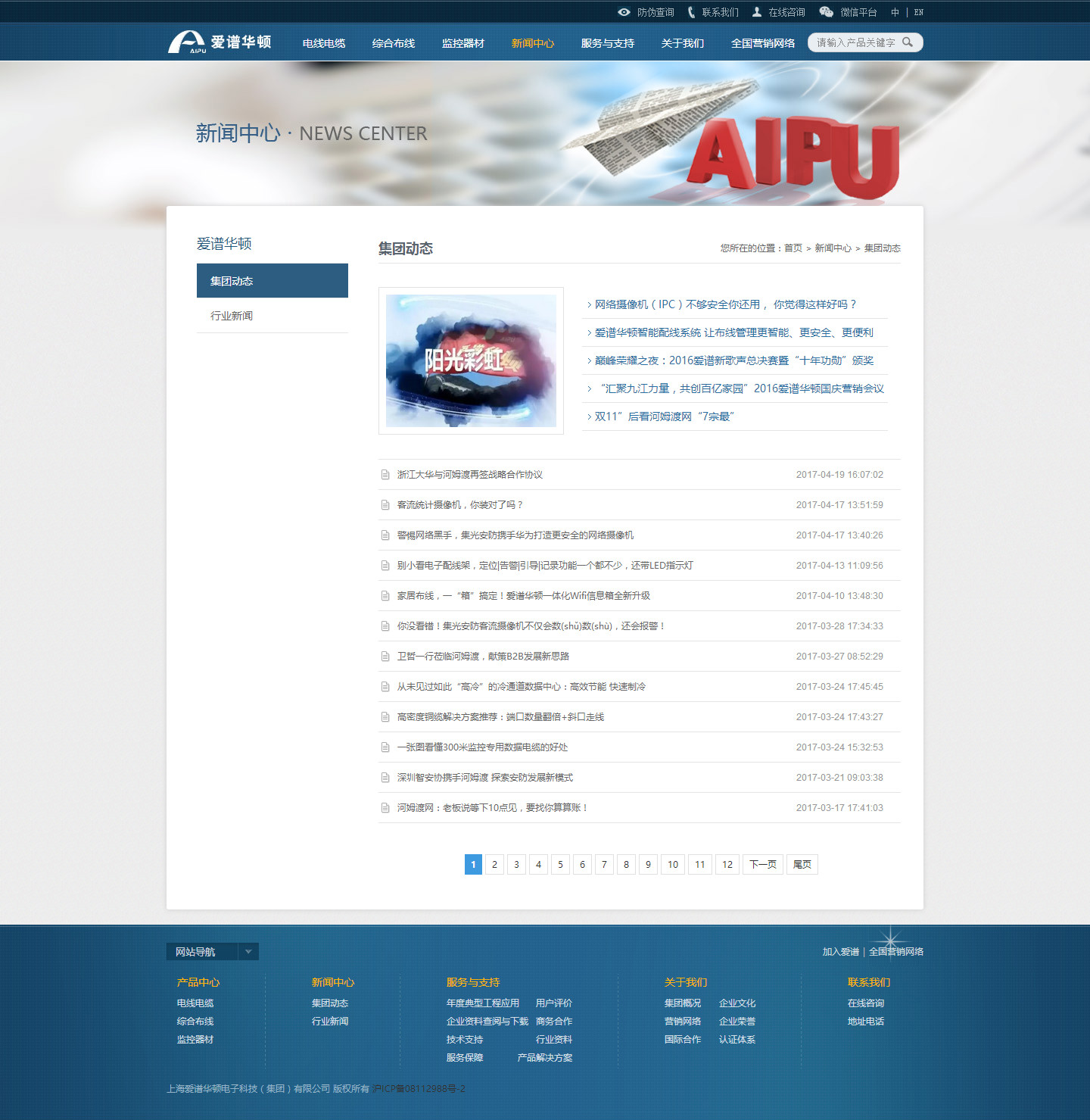Open the 新闻中心 top menu
Viewport: 1090px width, 1120px height.
(x=533, y=43)
